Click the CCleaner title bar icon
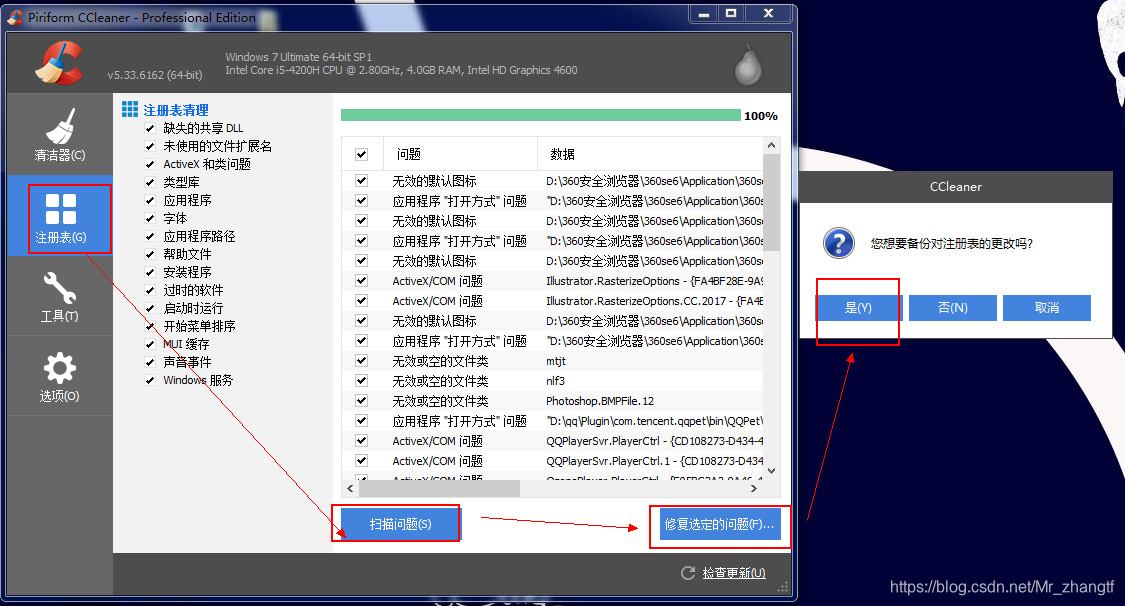Image resolution: width=1125 pixels, height=606 pixels. tap(15, 17)
